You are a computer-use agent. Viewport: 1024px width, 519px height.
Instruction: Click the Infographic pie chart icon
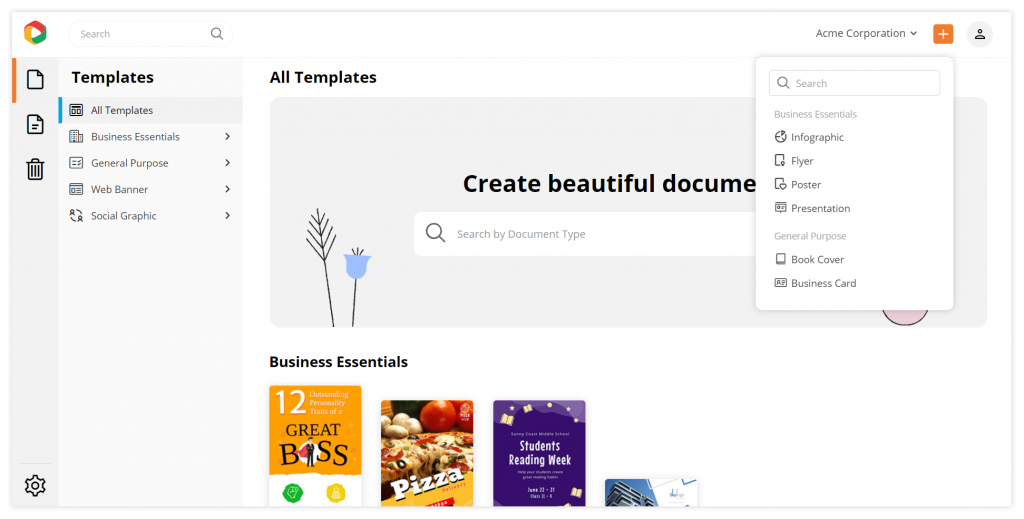pyautogui.click(x=780, y=136)
